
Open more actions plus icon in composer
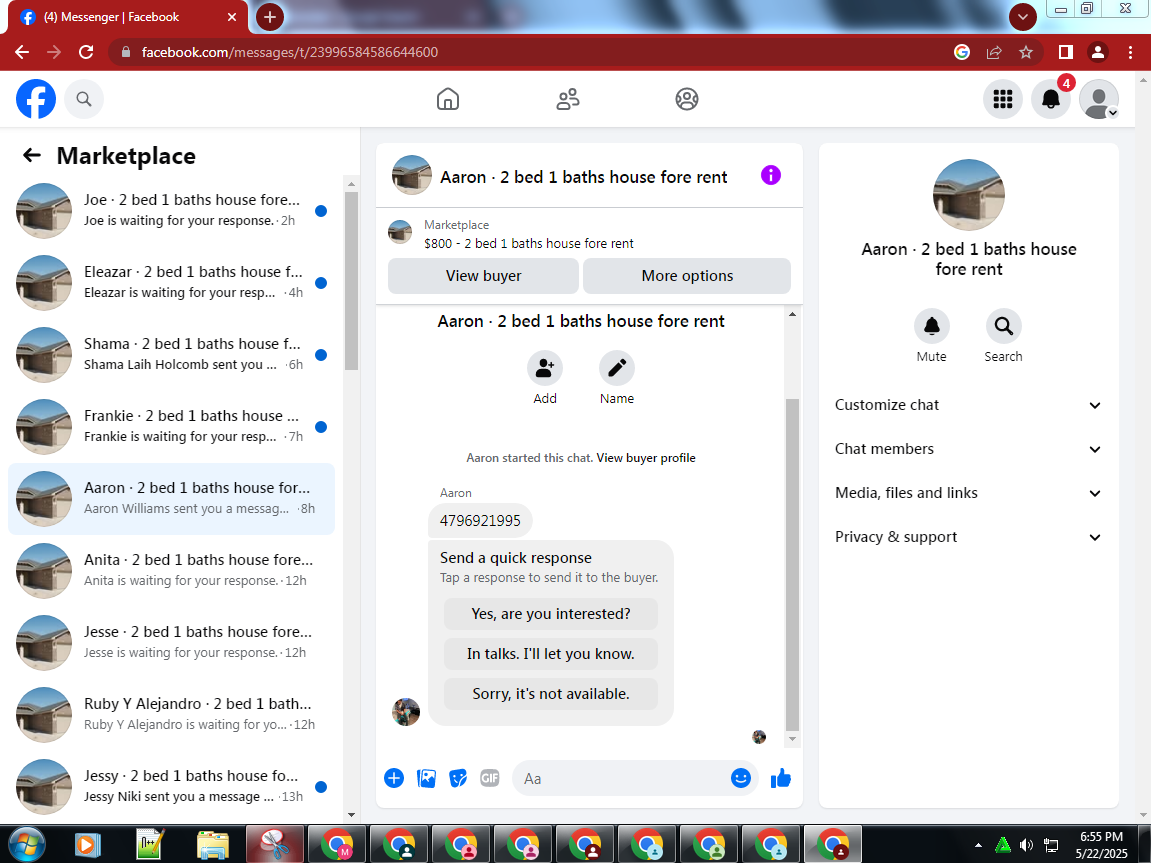[x=394, y=778]
